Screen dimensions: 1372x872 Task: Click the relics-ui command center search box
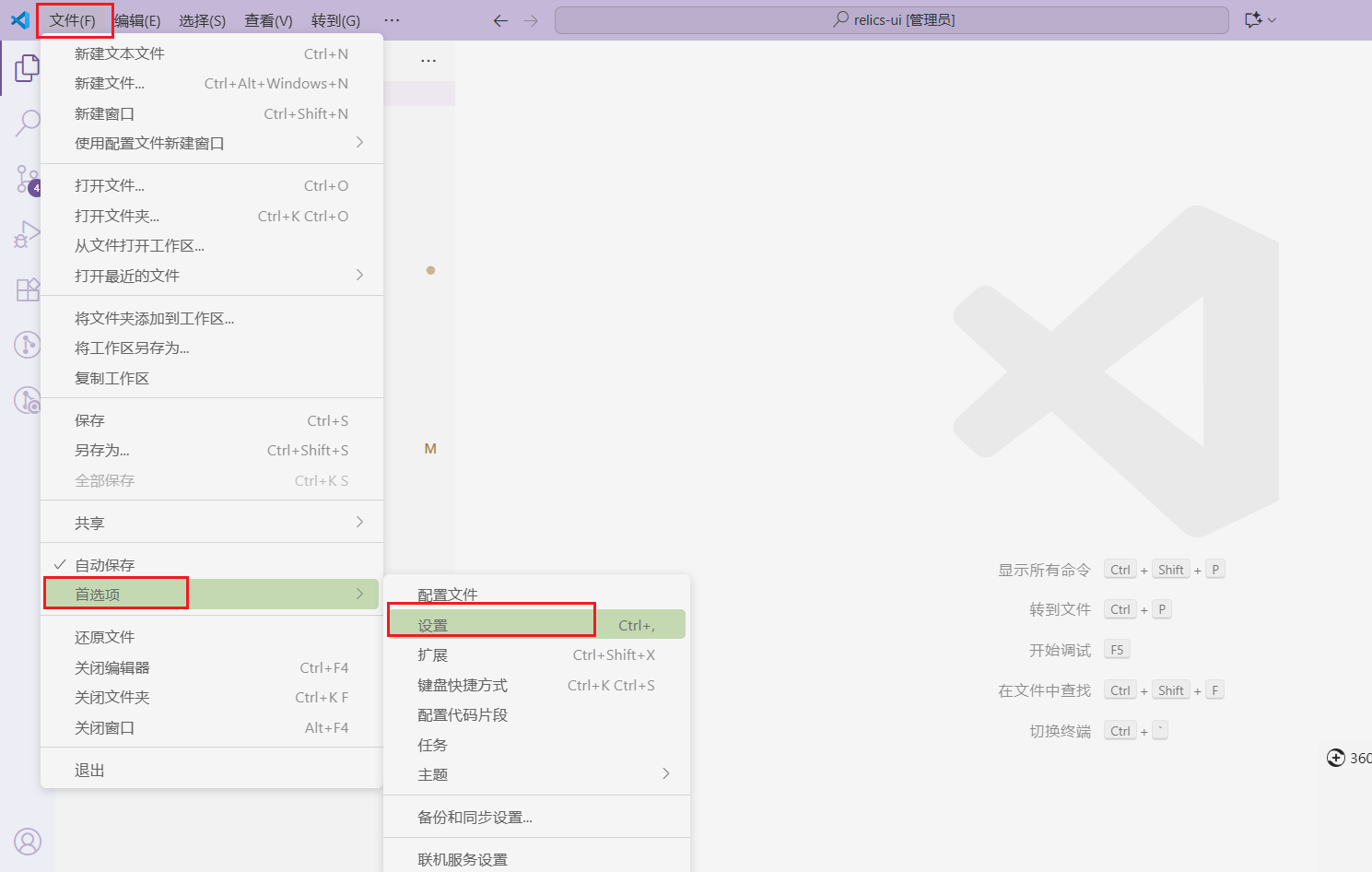click(891, 19)
